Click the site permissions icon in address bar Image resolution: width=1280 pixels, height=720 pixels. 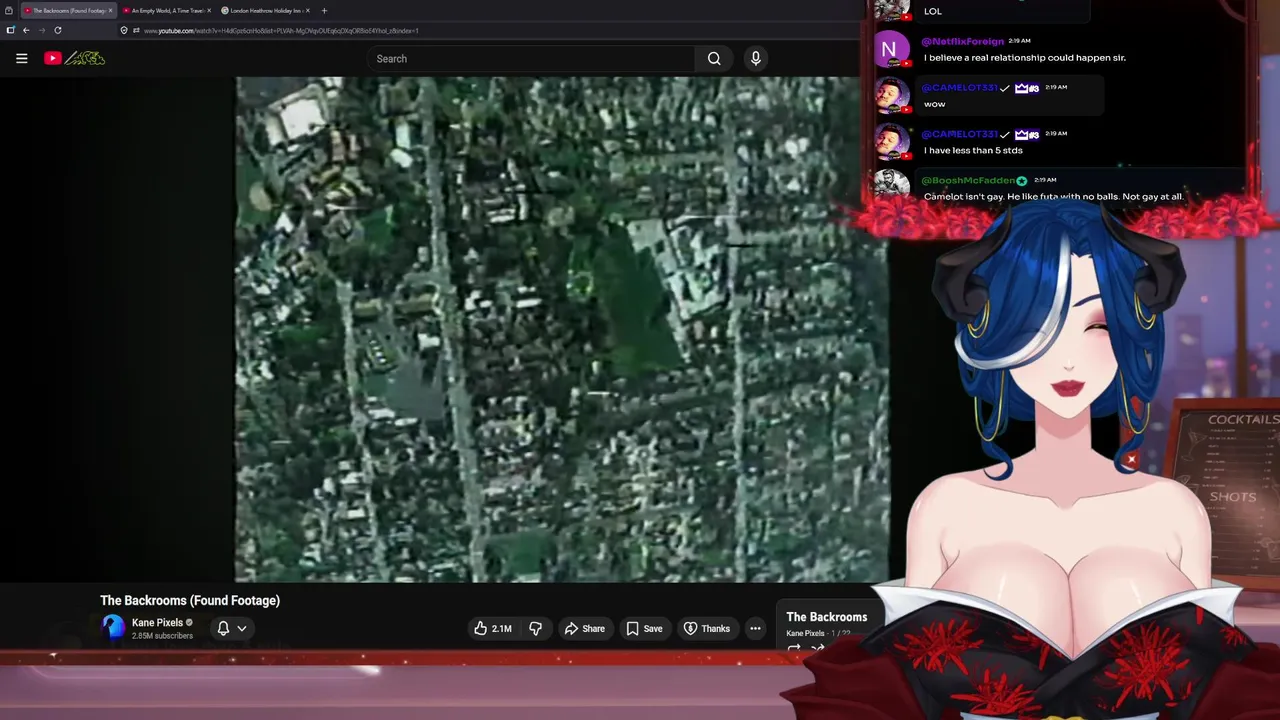[136, 30]
